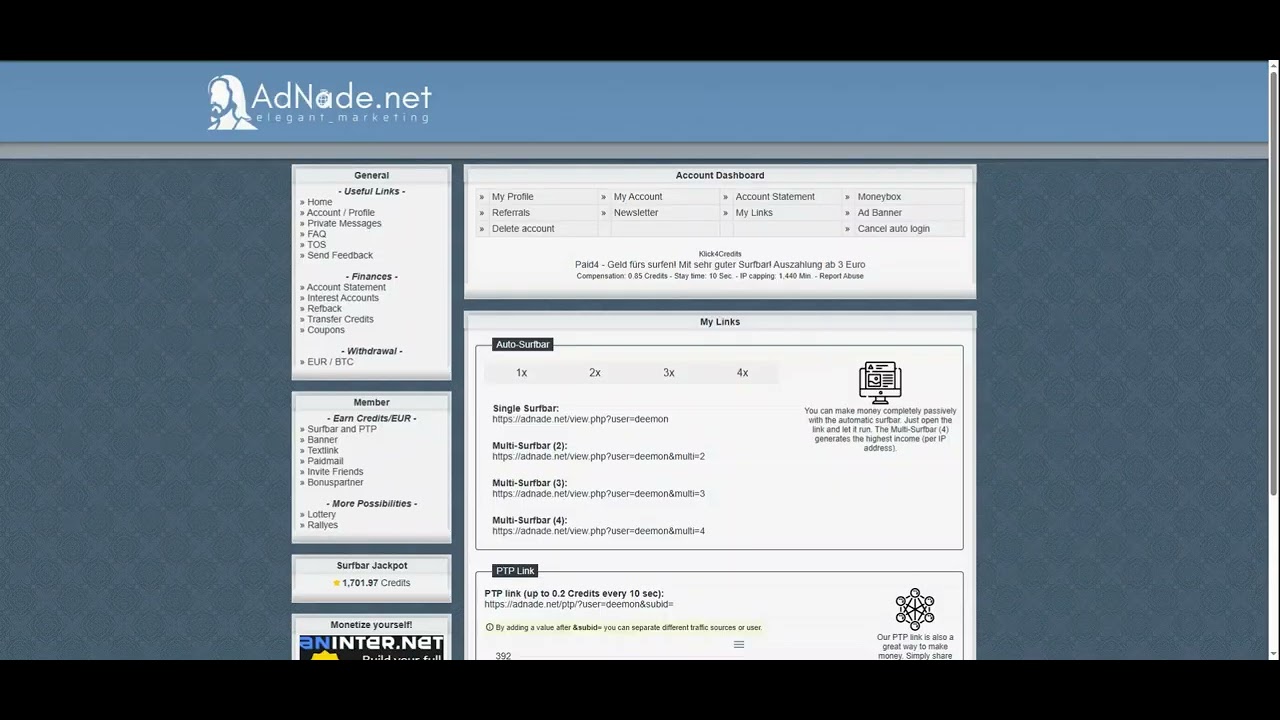This screenshot has height=720, width=1280.
Task: Open Coupons sidebar link
Action: [326, 330]
